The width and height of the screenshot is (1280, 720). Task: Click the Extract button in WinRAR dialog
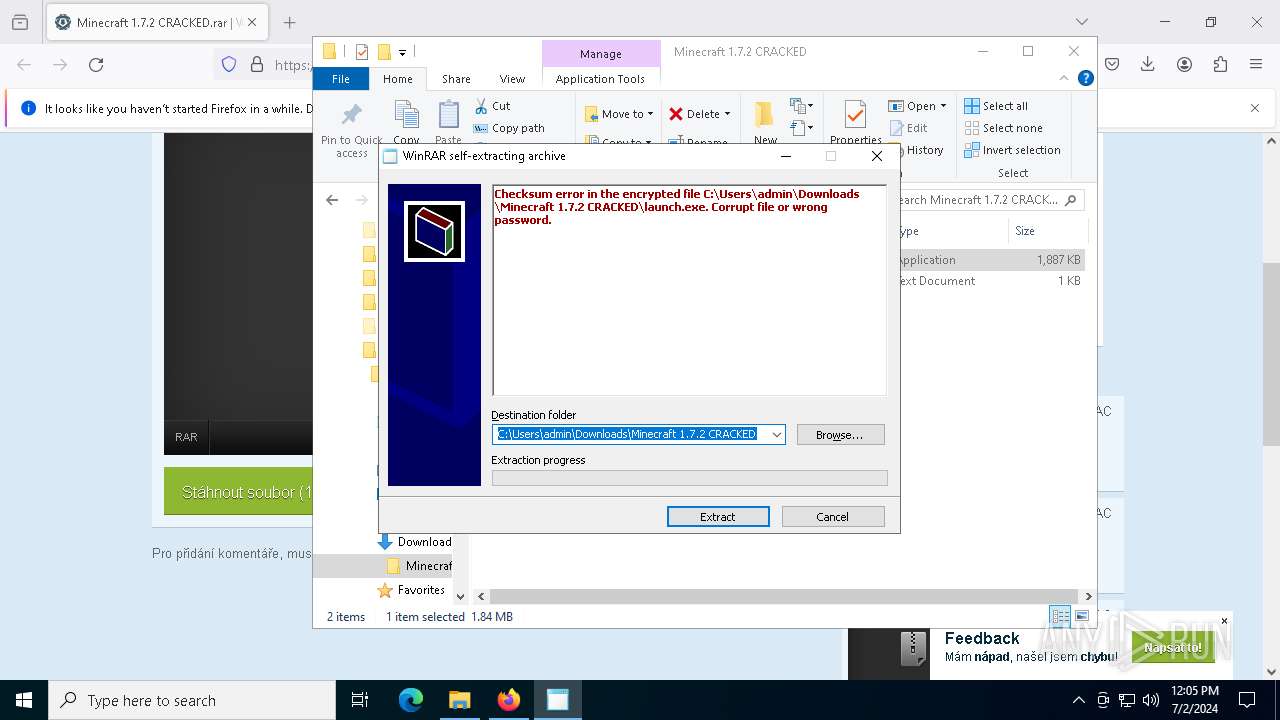point(718,517)
